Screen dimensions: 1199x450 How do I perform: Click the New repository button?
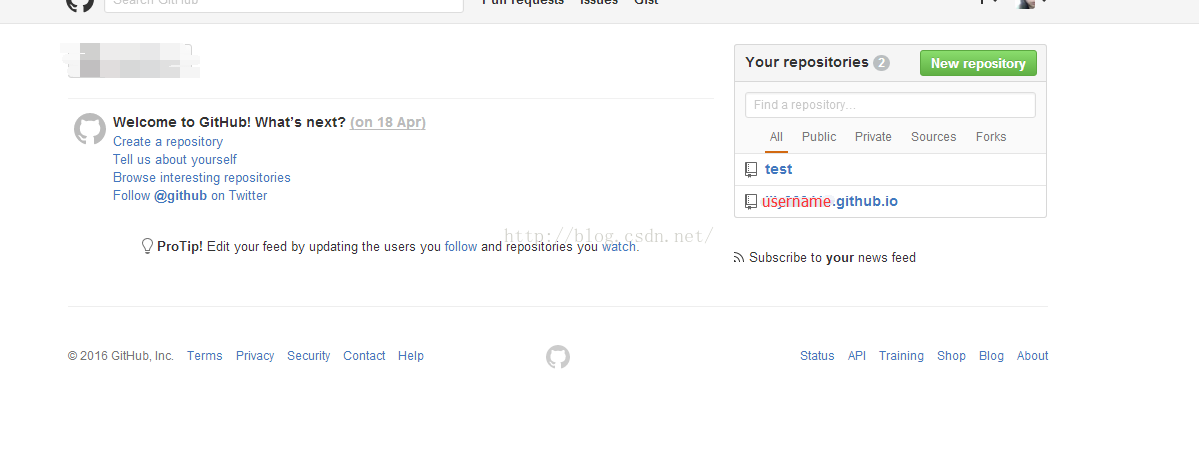(978, 64)
